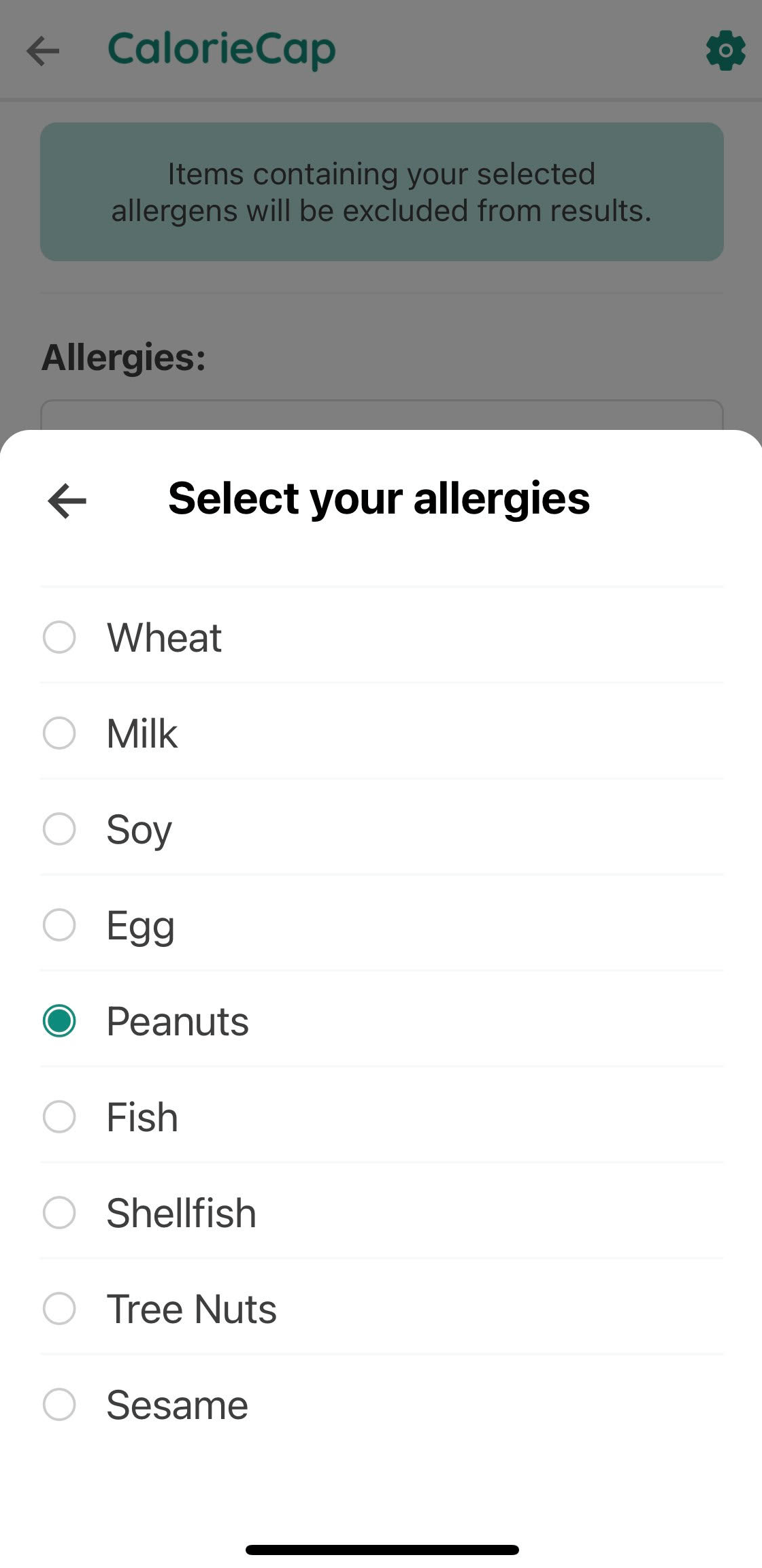
Task: Tap the Peanuts label text
Action: coord(178,1022)
